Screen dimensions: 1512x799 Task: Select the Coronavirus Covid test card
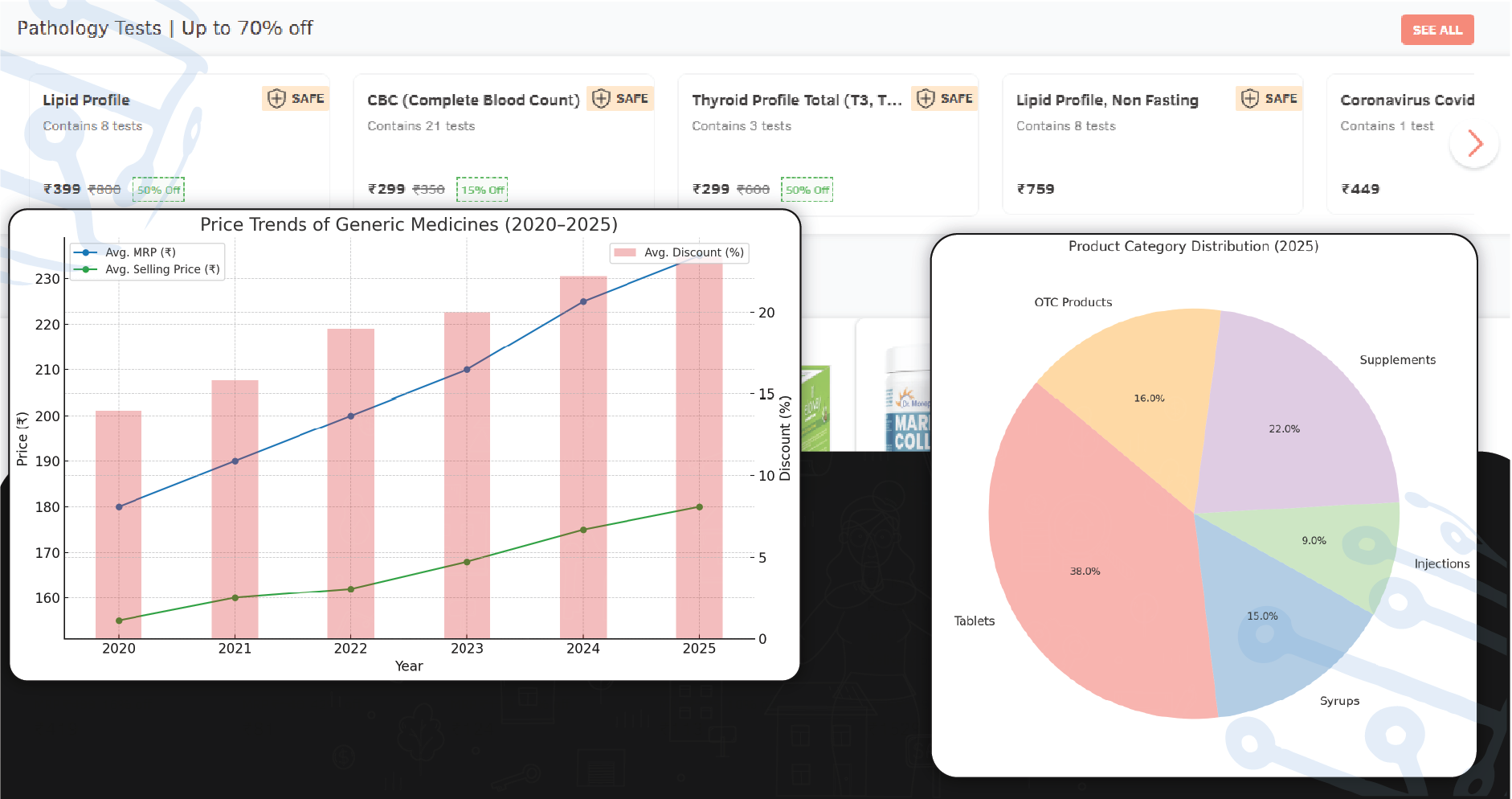point(1406,145)
